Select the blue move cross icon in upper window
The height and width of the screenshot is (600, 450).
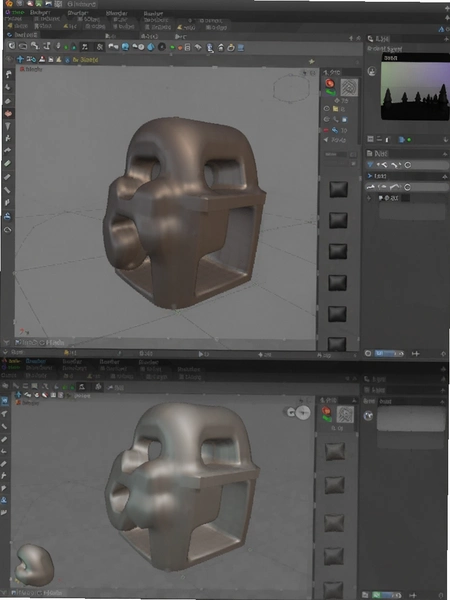click(20, 59)
